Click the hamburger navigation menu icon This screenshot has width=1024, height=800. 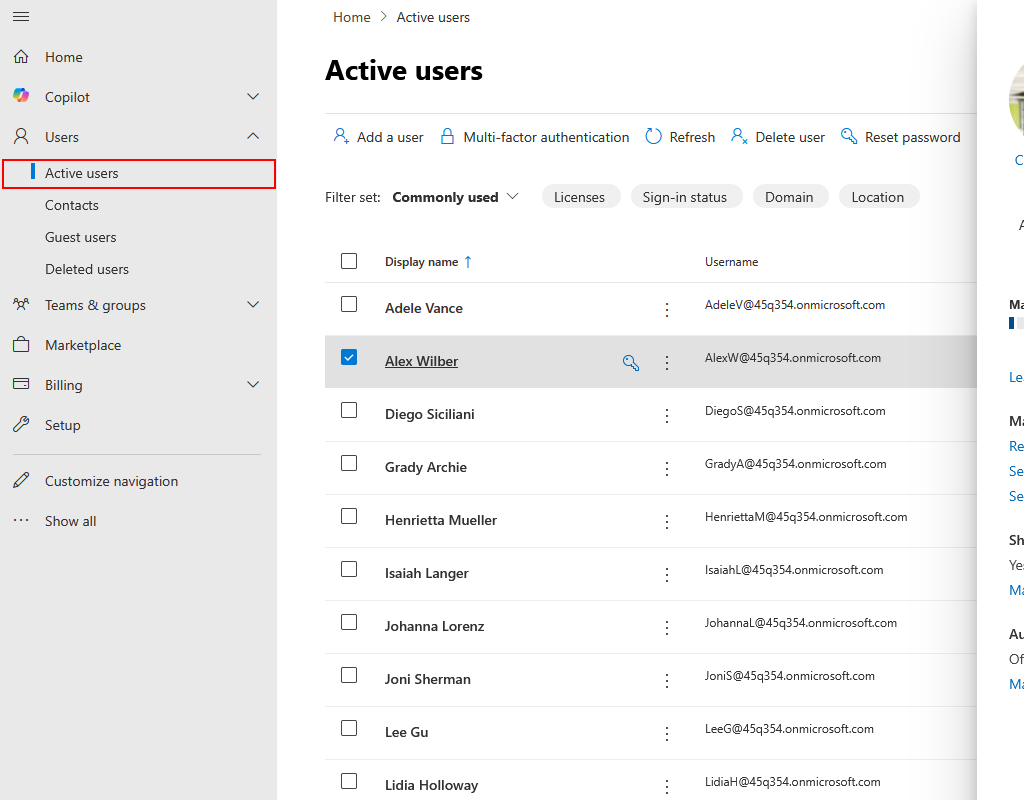21,17
